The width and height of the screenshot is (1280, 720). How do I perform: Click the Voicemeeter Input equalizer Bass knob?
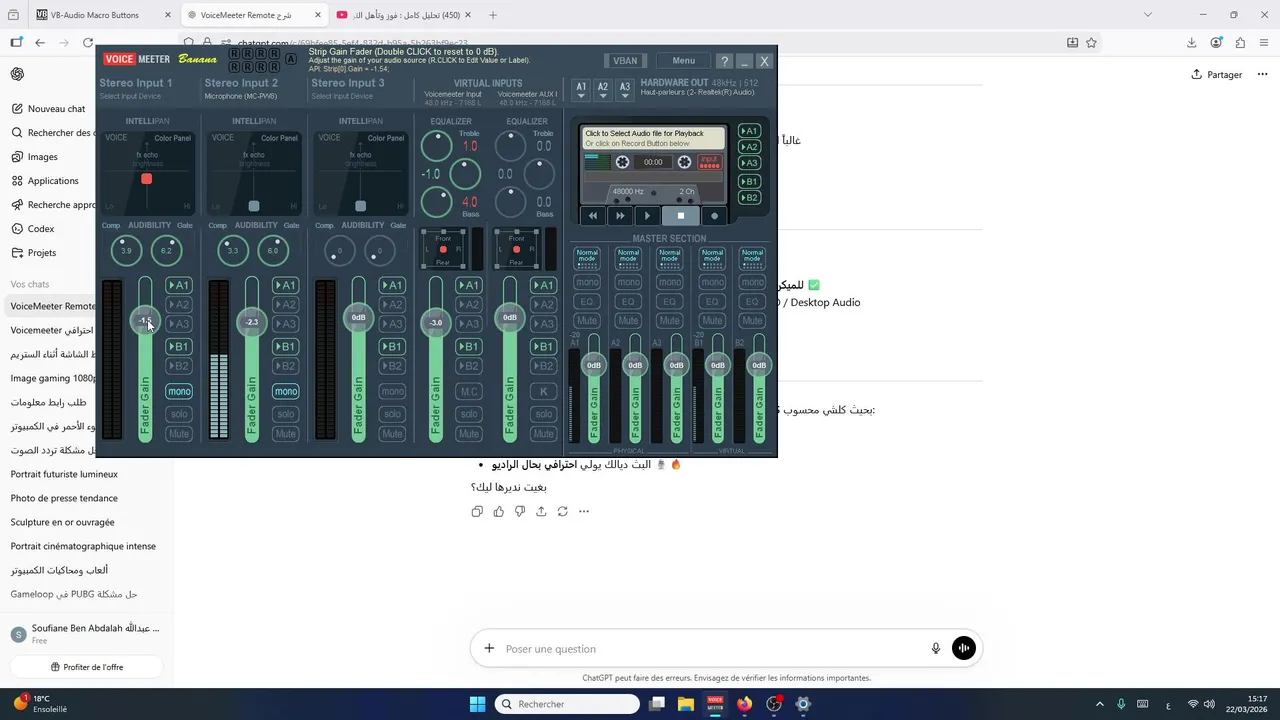(436, 203)
